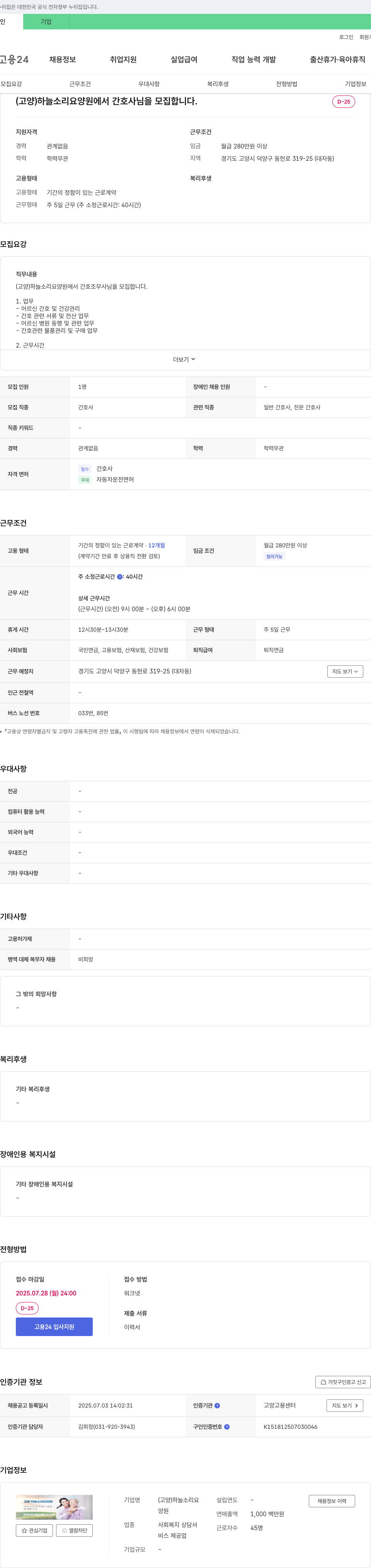Click the 비희망 military service value
Screen dimensions: 371x1568
(86, 959)
